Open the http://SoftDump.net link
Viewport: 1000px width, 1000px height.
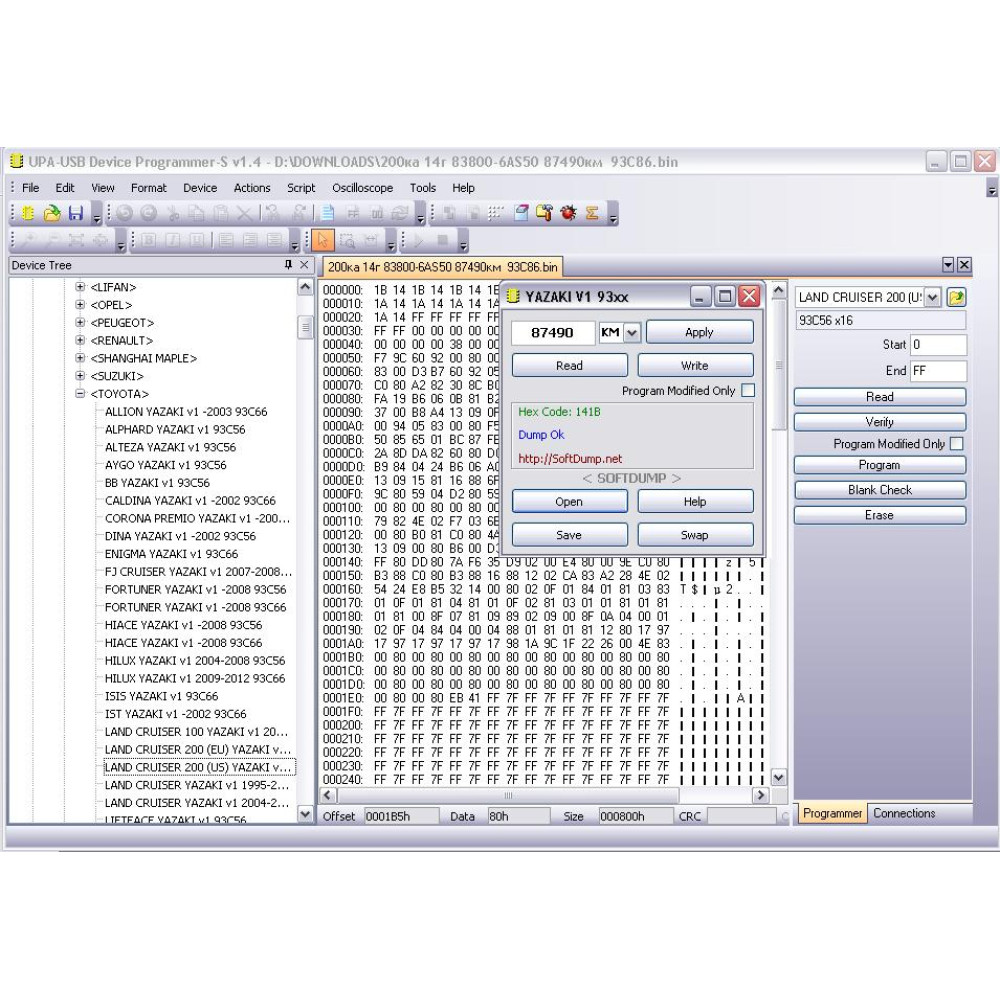point(570,459)
